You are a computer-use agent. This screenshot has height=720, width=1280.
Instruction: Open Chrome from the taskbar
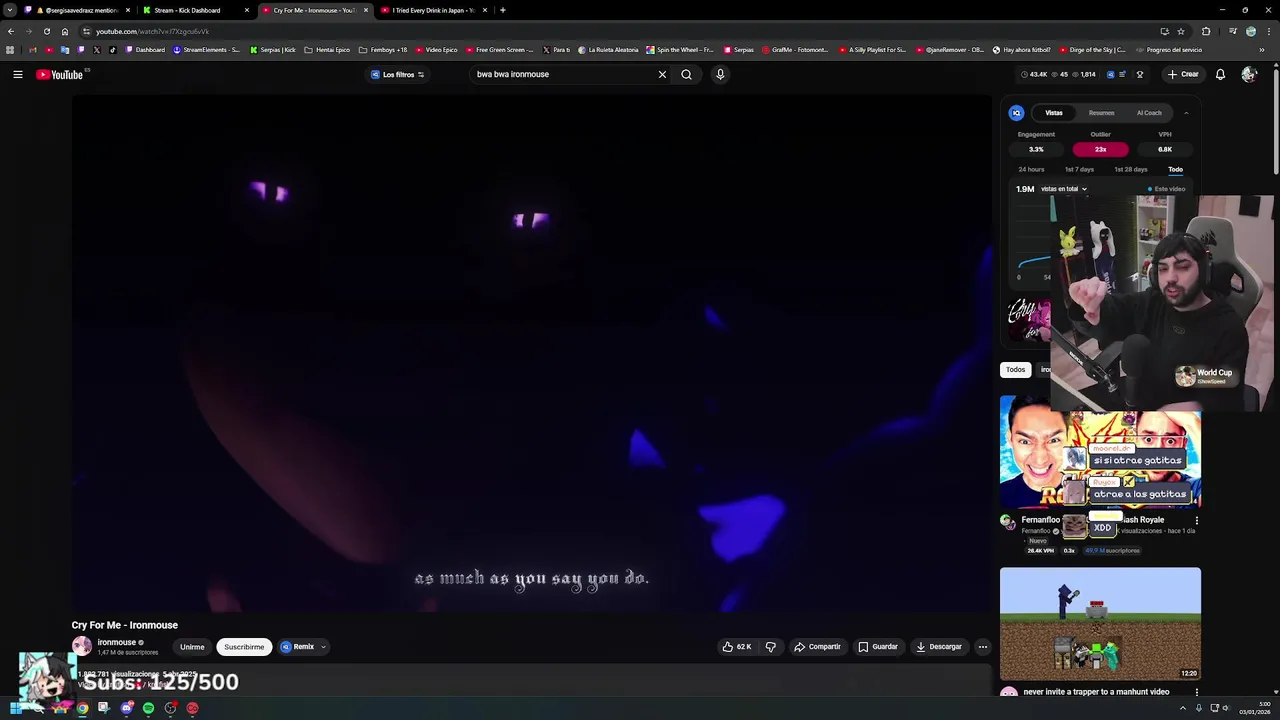pos(82,708)
